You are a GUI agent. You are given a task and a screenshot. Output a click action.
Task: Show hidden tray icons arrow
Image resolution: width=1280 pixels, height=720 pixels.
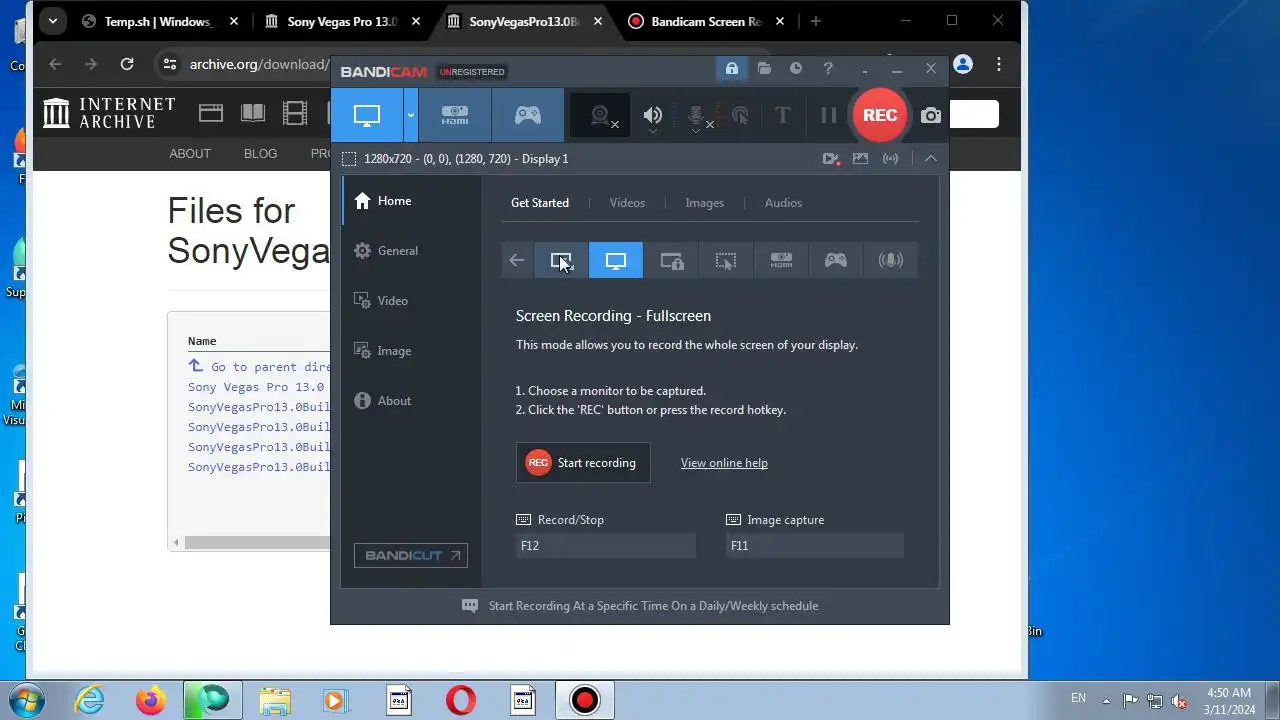click(x=1106, y=700)
